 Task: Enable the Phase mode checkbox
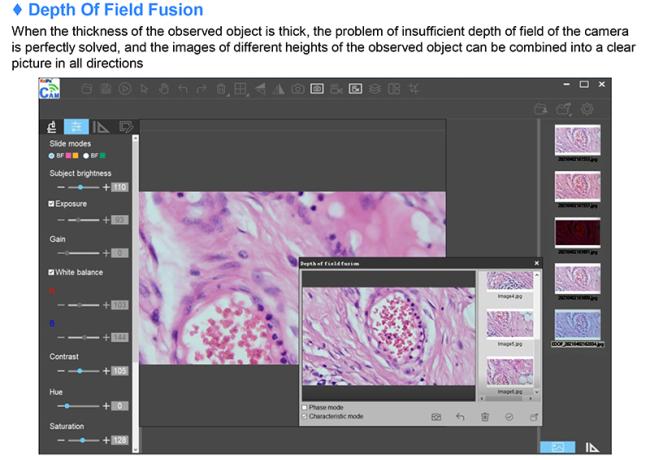click(x=305, y=407)
